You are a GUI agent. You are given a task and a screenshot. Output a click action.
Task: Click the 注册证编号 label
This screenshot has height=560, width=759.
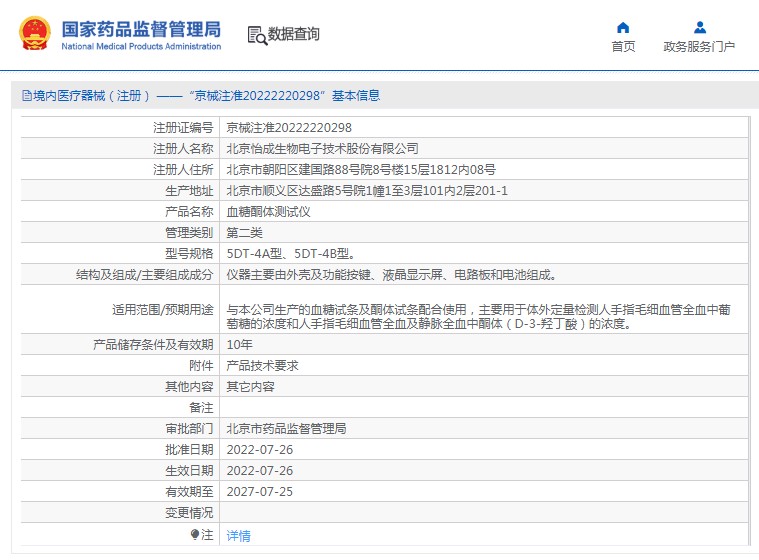tap(183, 128)
